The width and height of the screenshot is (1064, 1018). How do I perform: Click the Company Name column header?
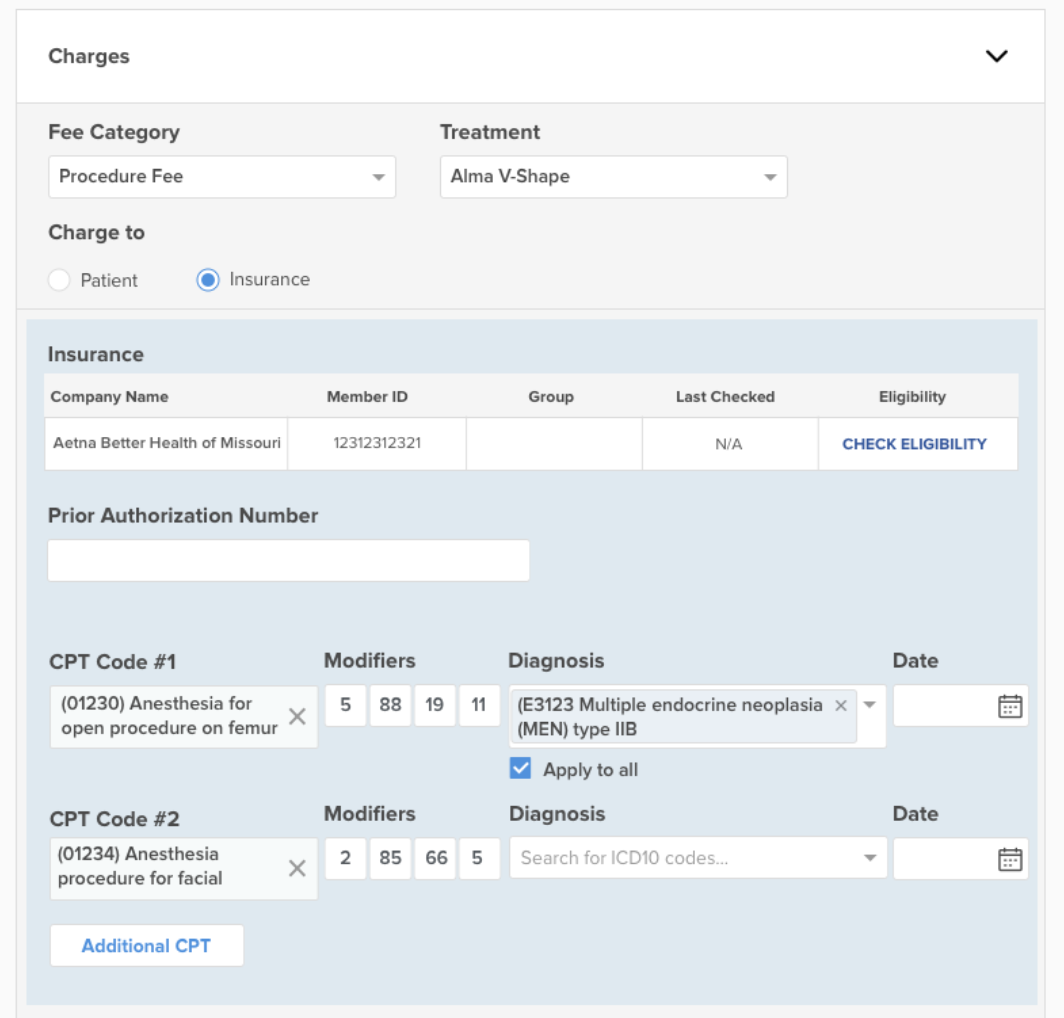pyautogui.click(x=109, y=397)
